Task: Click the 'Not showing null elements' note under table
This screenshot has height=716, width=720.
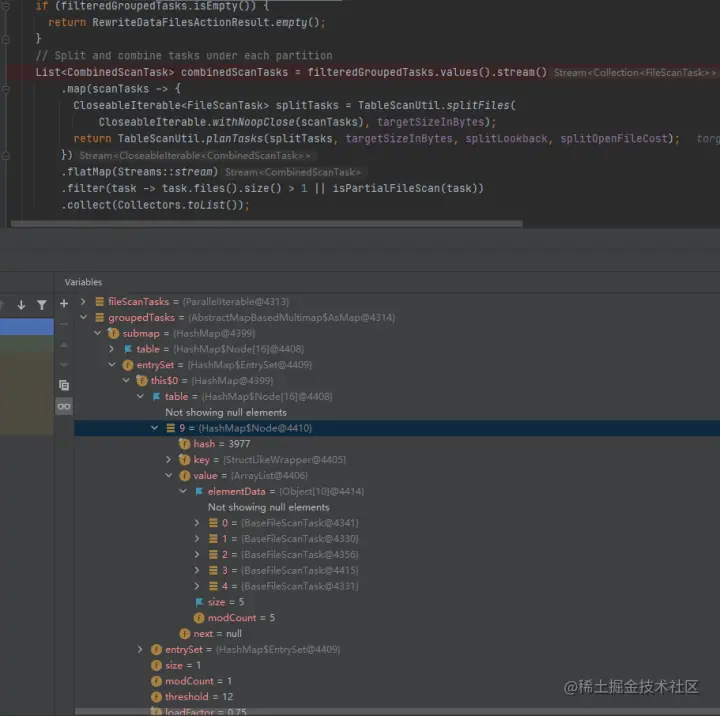Action: (225, 412)
